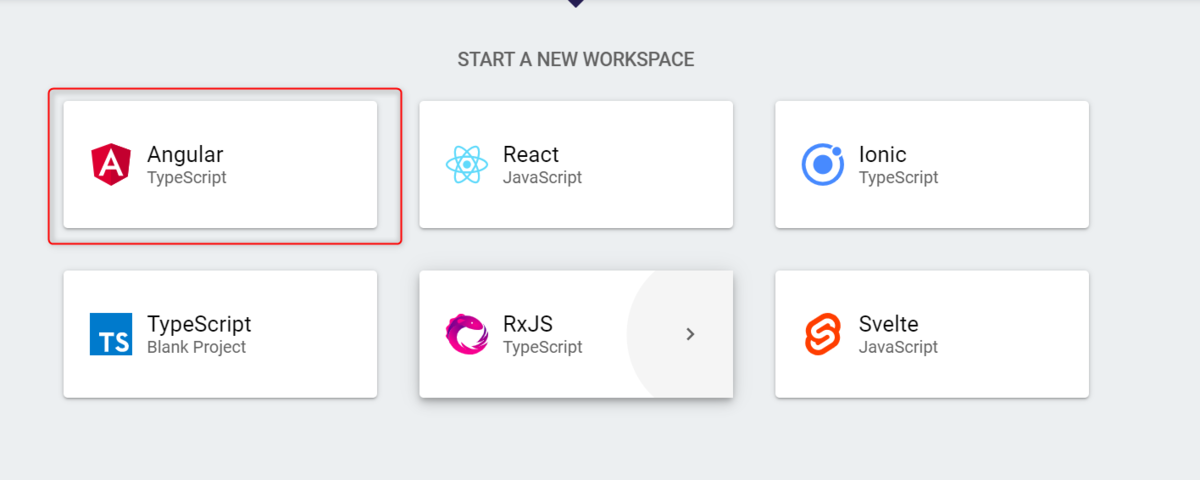Click the JavaScript subtitle under React
The image size is (1200, 480).
pyautogui.click(x=542, y=178)
